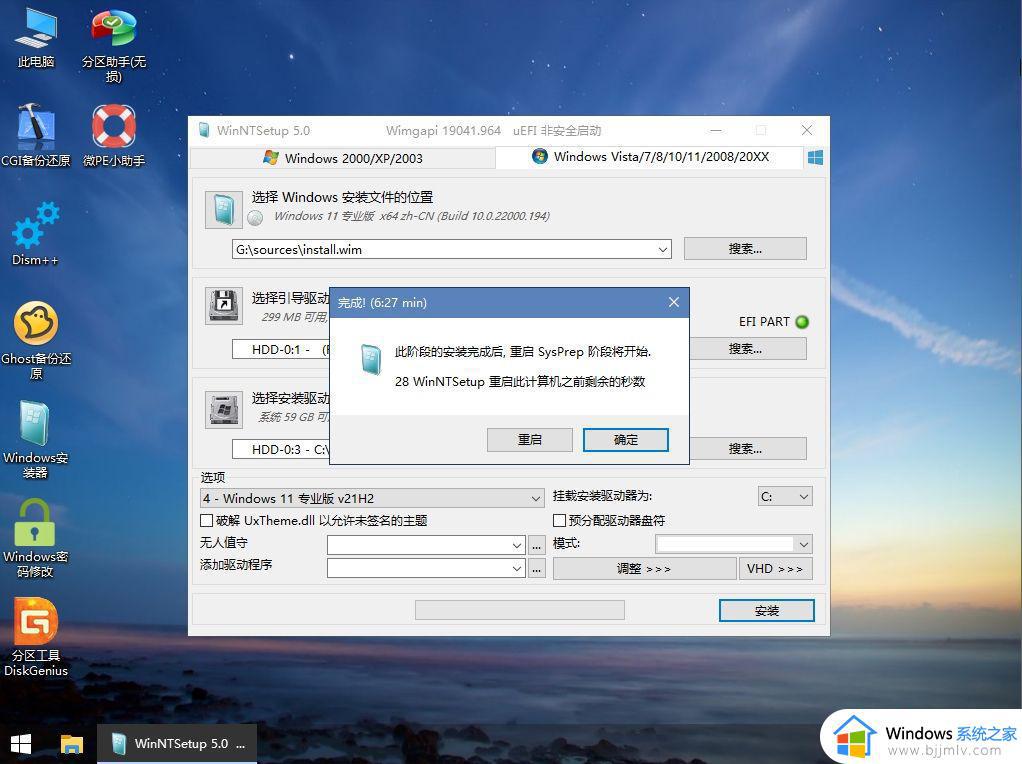
Task: Click the HDD-0:1 boot drive field
Action: coord(281,349)
